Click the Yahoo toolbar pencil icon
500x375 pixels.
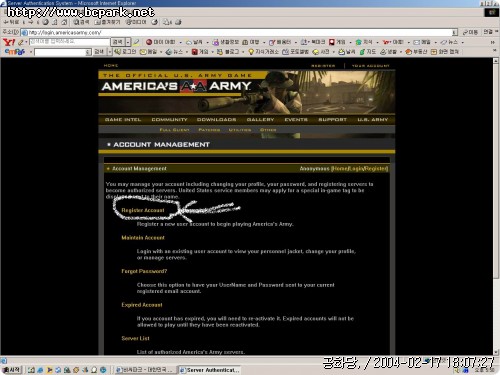pos(21,42)
